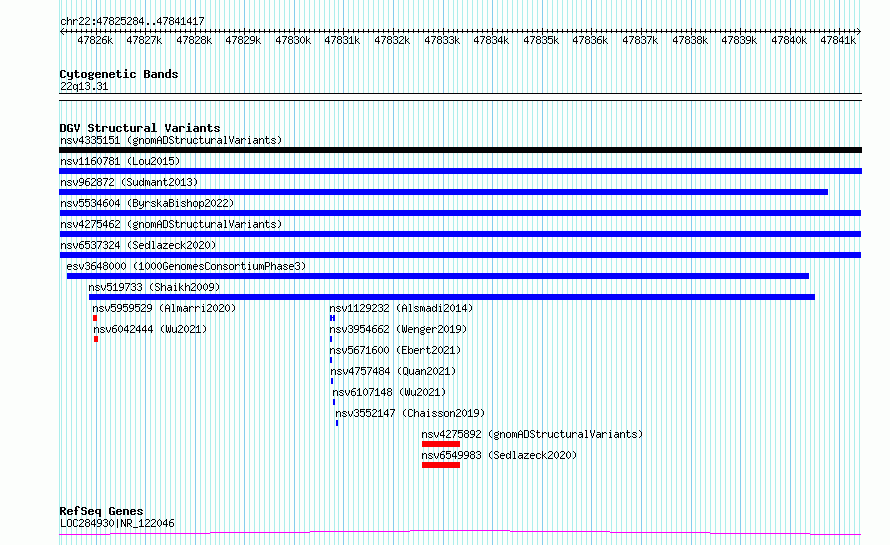The height and width of the screenshot is (545, 890).
Task: Open nsv3954662 (Wenger2019) label
Action: point(398,329)
